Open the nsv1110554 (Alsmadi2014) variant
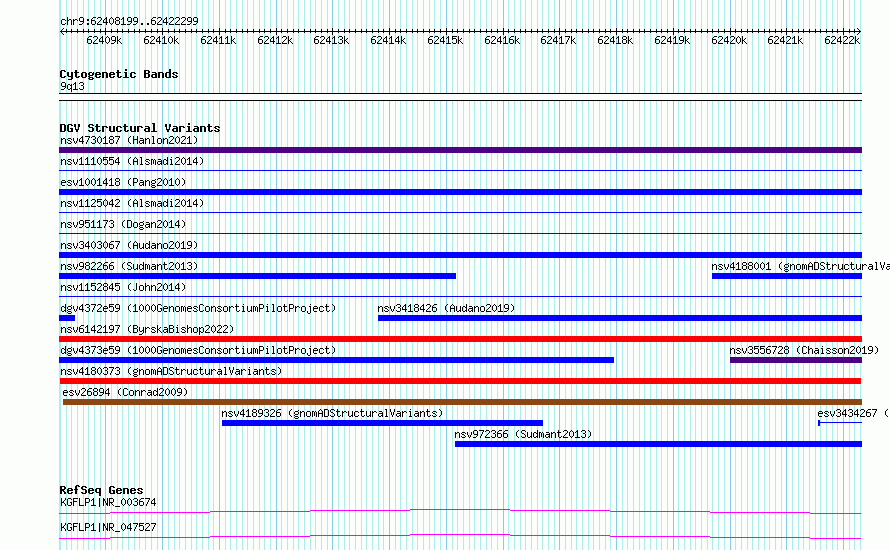 [x=132, y=161]
